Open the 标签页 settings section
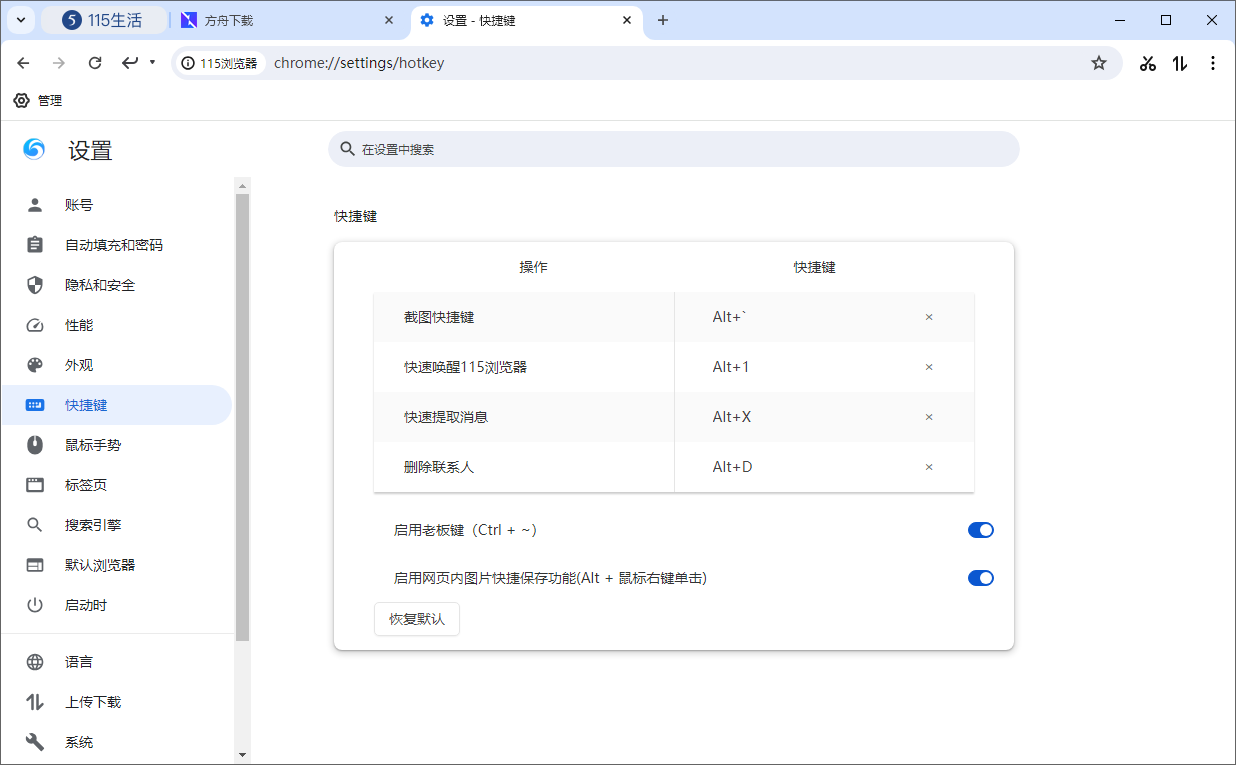Screen dimensions: 1236x765 pyautogui.click(x=84, y=484)
